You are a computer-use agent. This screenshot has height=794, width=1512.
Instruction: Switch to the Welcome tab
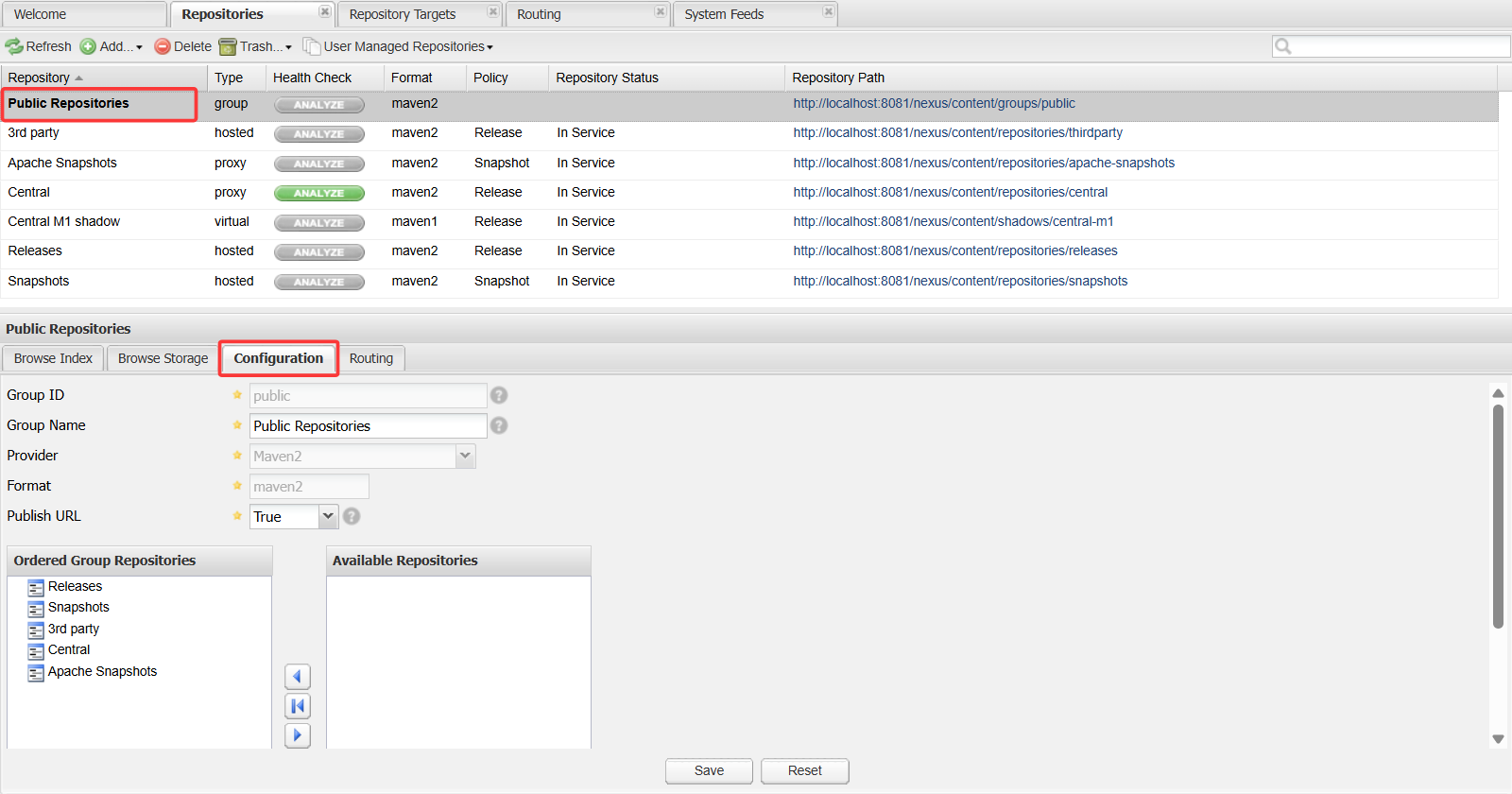click(x=83, y=14)
